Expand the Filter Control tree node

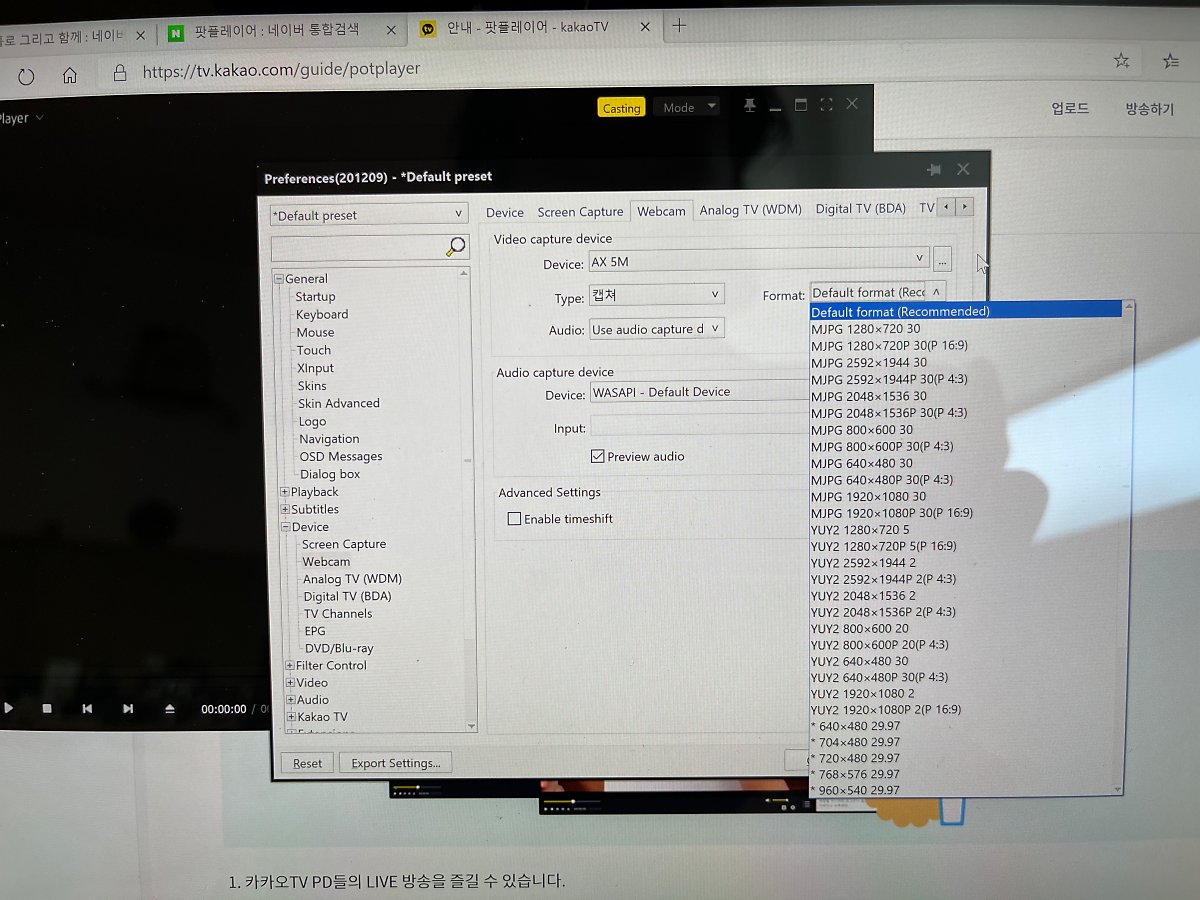(x=290, y=665)
